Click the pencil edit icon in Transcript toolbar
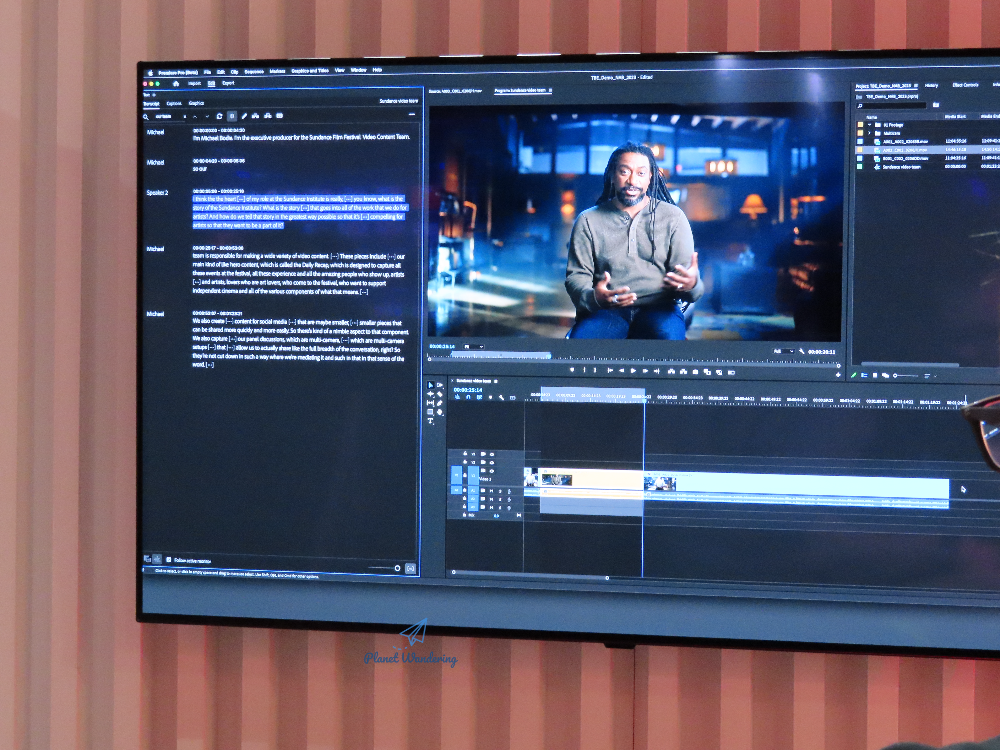Screen dimensions: 1000x750 click(x=244, y=116)
